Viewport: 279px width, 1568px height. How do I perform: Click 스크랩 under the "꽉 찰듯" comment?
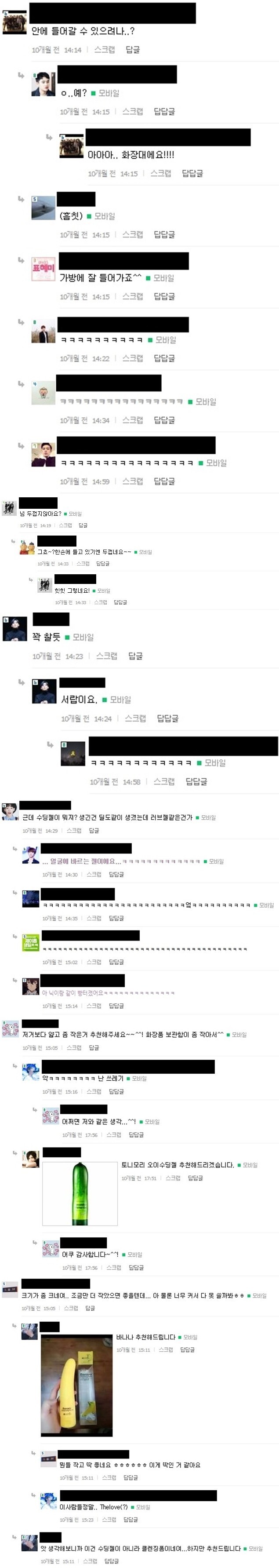coord(107,656)
